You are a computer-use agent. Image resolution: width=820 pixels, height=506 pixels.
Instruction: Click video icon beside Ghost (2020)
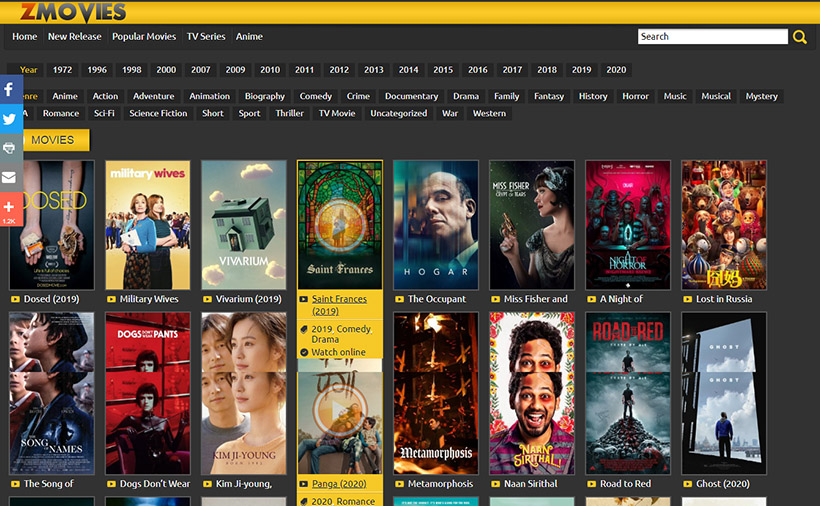688,484
